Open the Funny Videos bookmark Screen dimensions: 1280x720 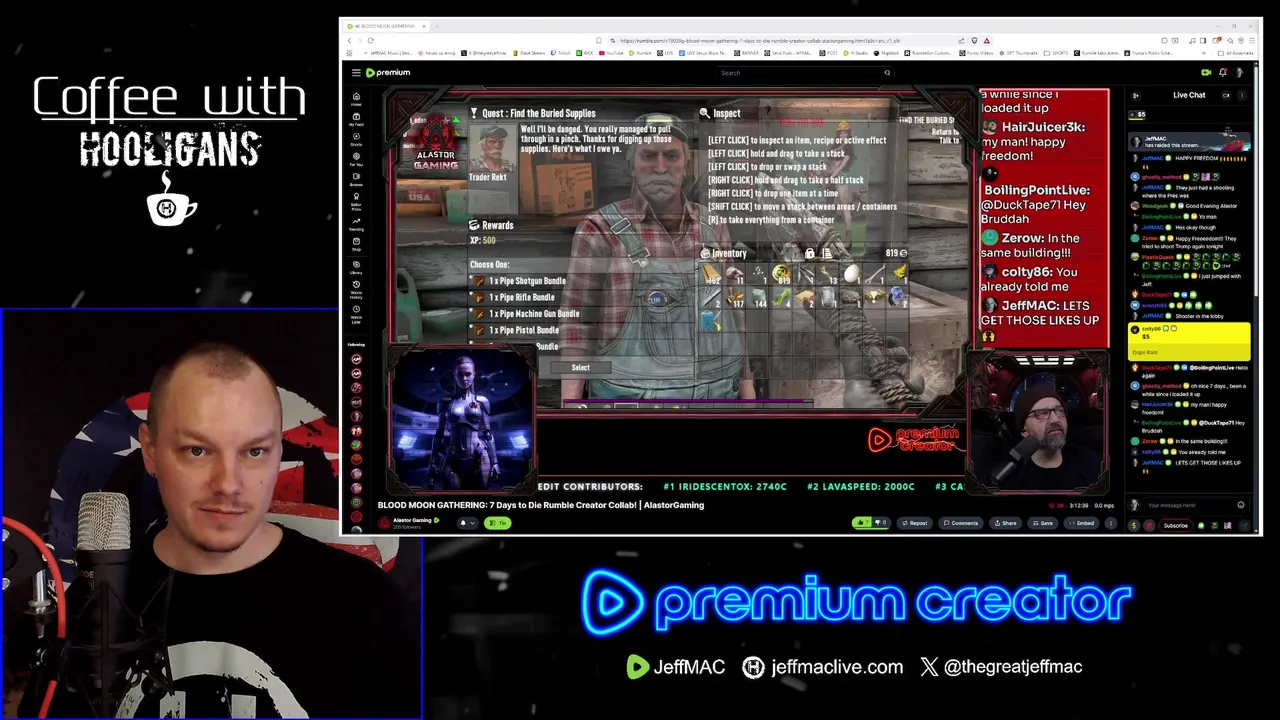pyautogui.click(x=976, y=53)
